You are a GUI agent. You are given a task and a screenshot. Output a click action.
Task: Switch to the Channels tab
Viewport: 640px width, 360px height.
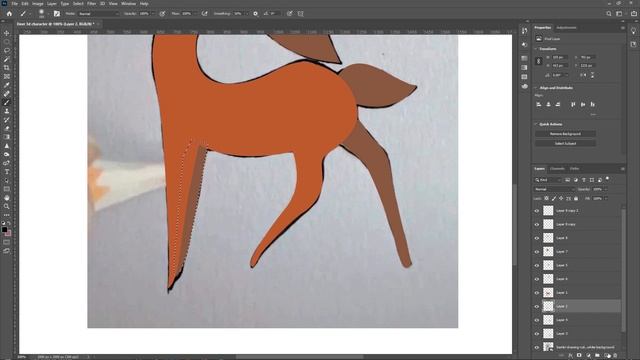[x=557, y=169]
